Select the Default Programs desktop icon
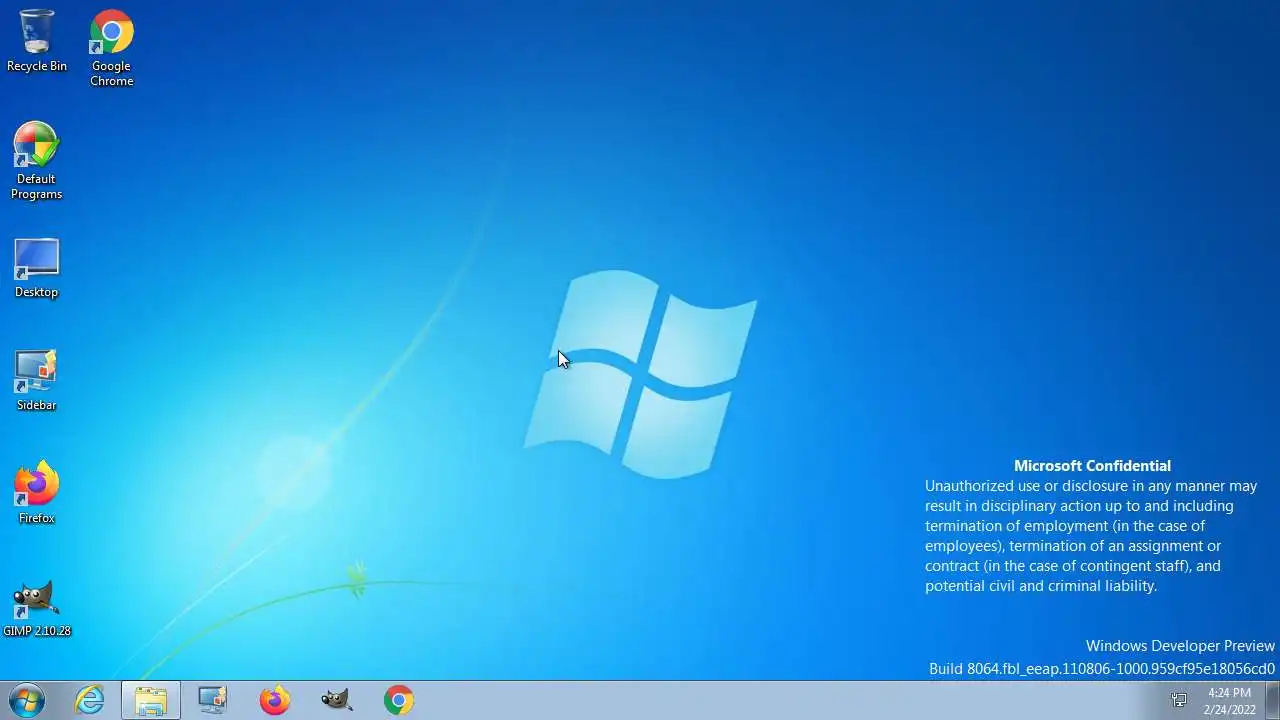This screenshot has width=1280, height=720. pos(36,161)
